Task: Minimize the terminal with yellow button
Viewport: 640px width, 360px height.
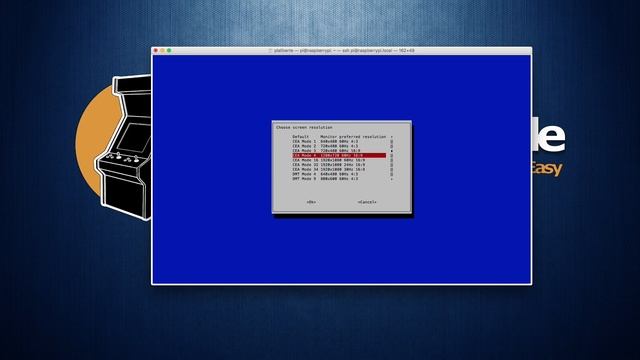Action: 162,51
